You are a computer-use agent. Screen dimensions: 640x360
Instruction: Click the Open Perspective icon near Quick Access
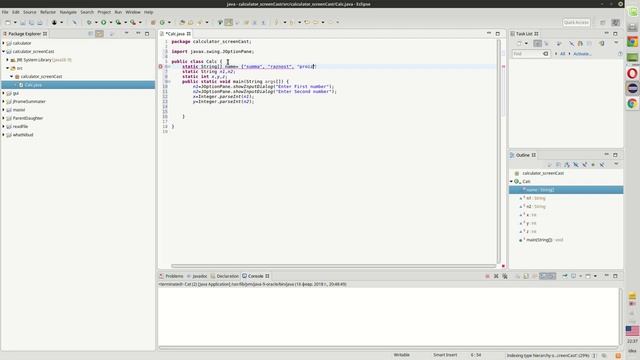602,22
